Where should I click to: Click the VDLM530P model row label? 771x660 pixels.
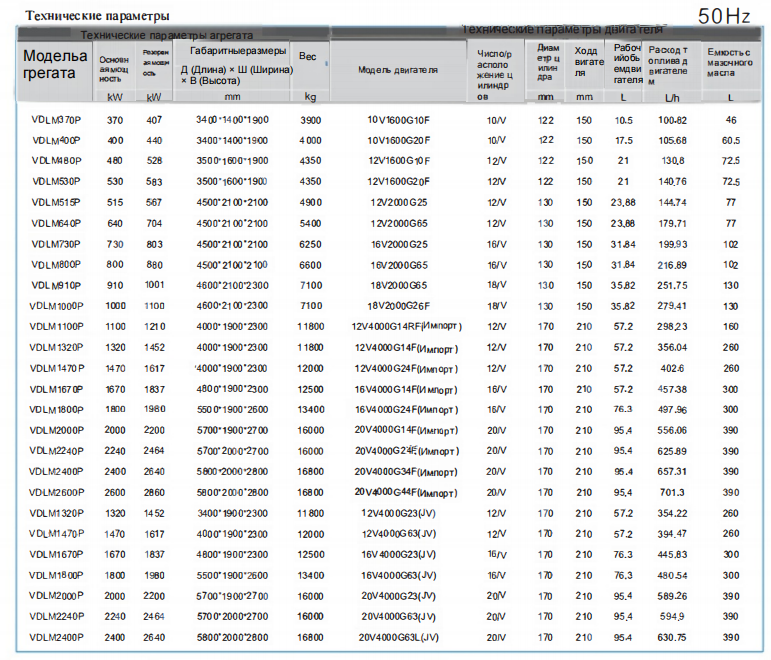click(x=56, y=181)
